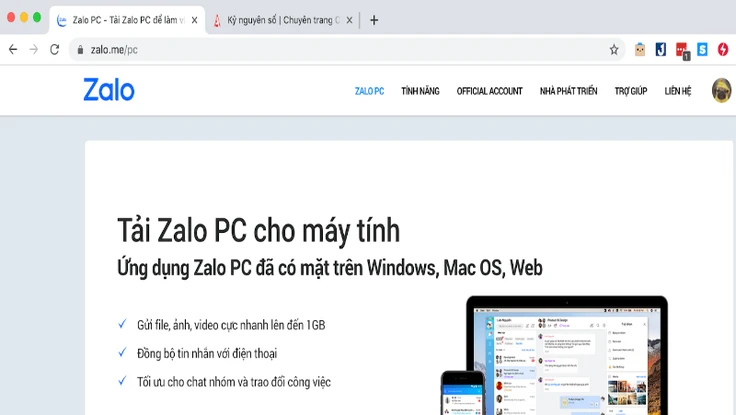Viewport: 736px width, 415px height.
Task: Open the red extension with badge 1
Action: (682, 51)
